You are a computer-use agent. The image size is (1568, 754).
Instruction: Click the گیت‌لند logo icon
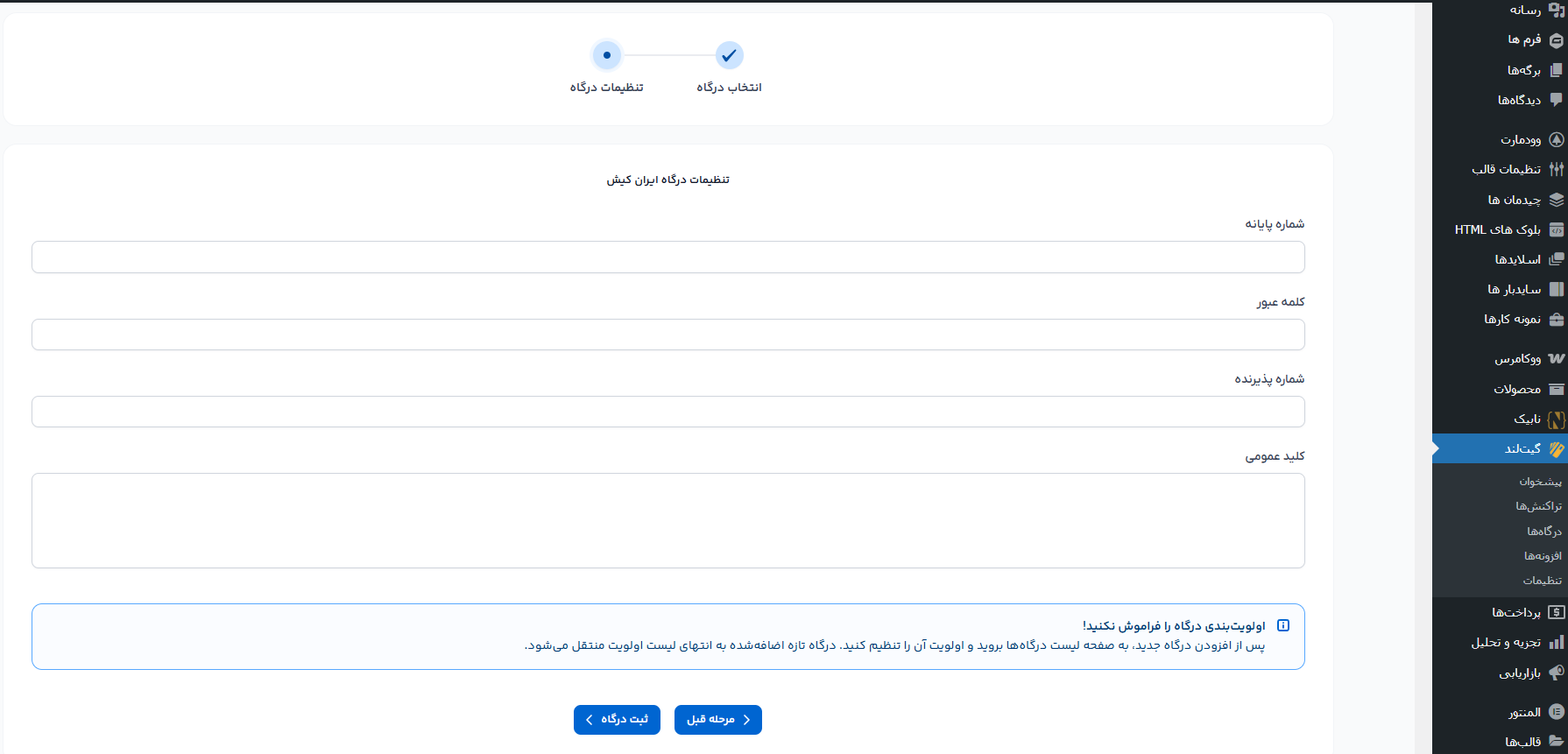1556,449
